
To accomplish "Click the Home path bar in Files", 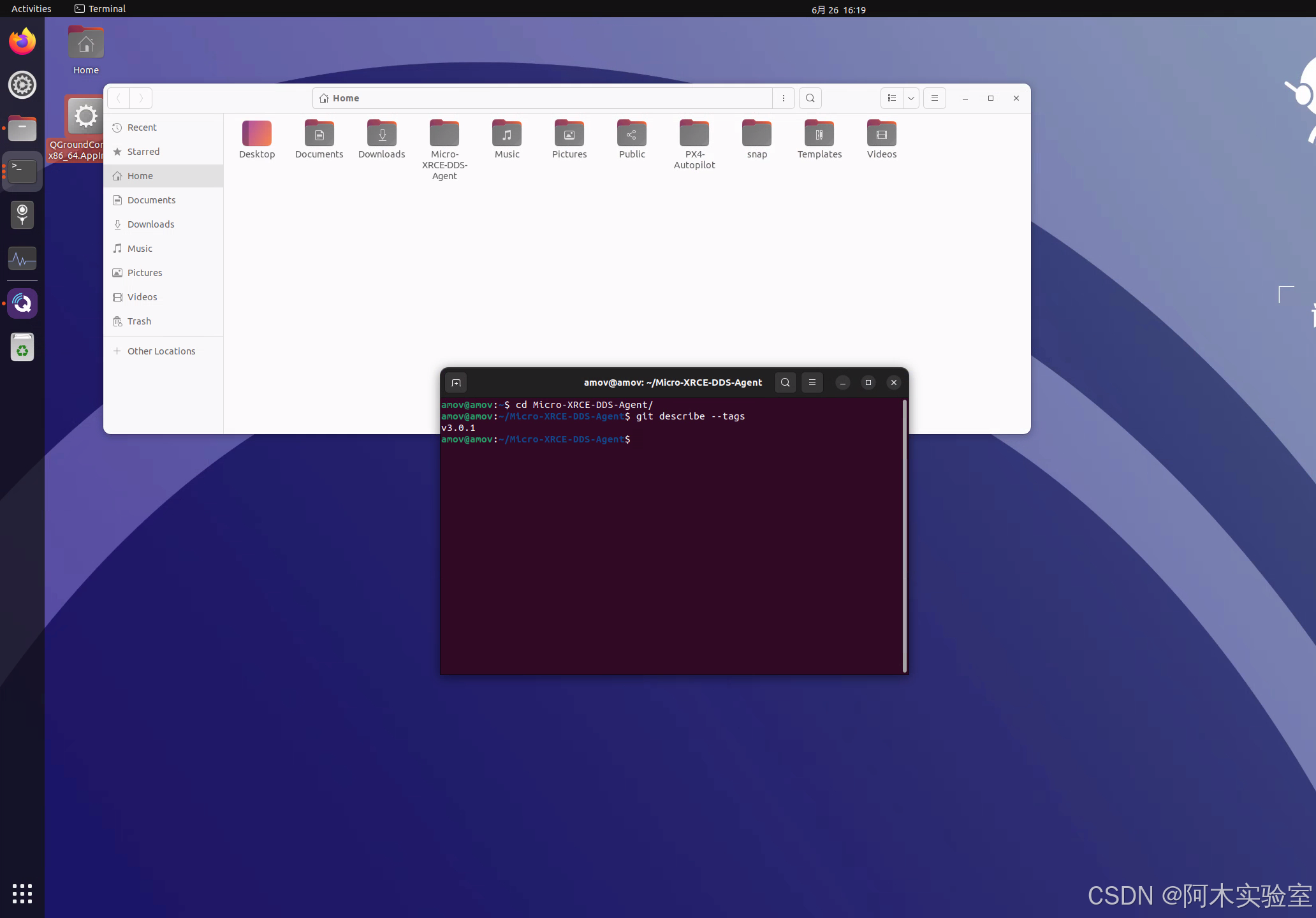I will click(543, 98).
